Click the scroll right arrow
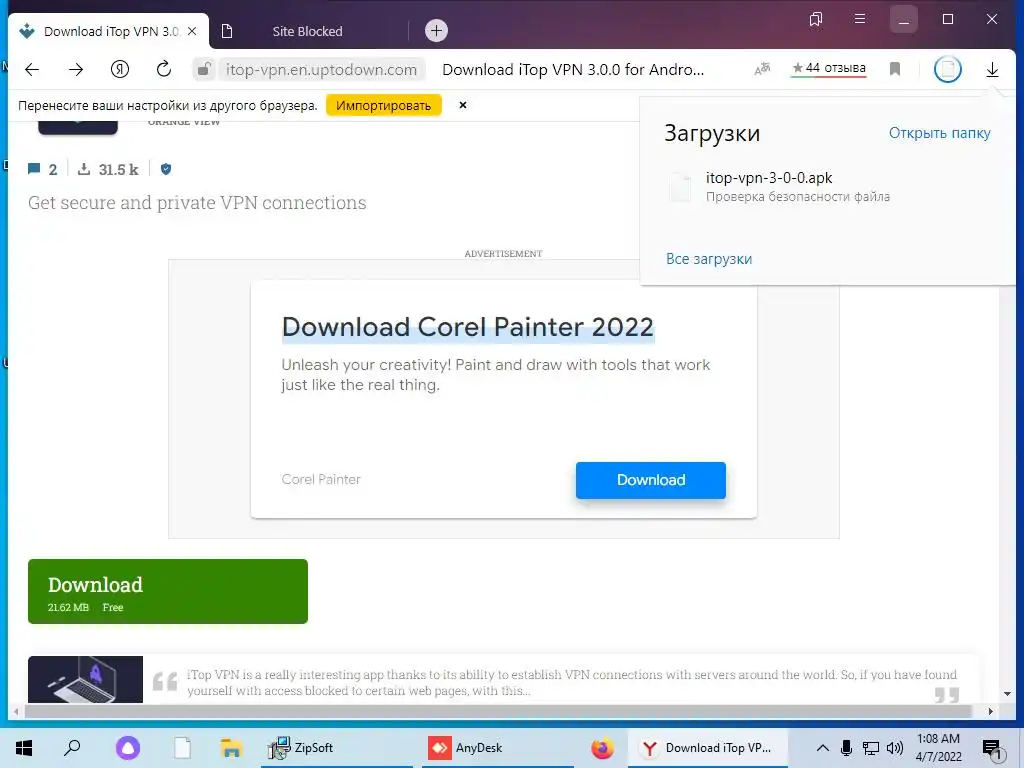Screen dimensions: 1024x768 click(991, 711)
